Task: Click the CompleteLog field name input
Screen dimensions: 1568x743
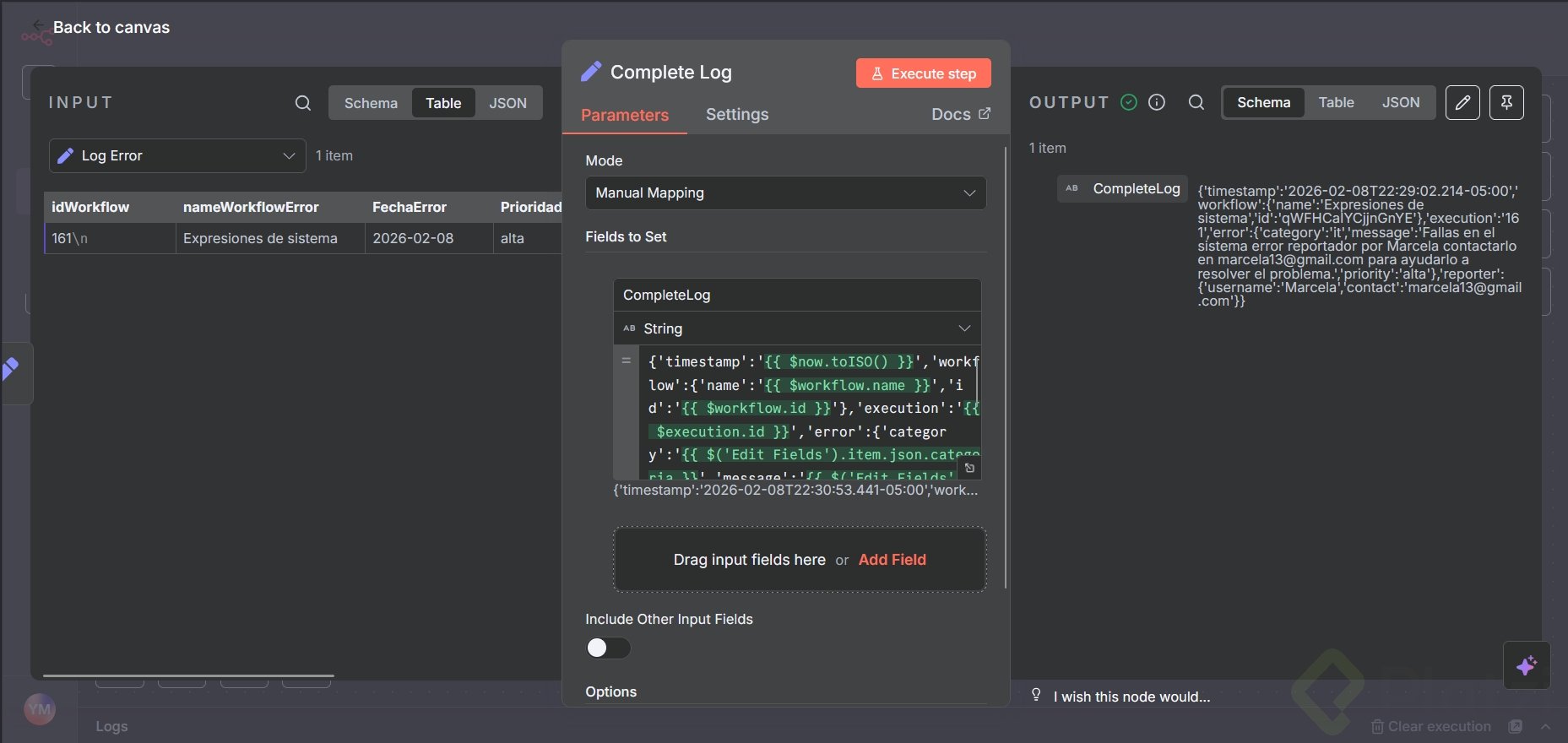Action: [x=796, y=295]
